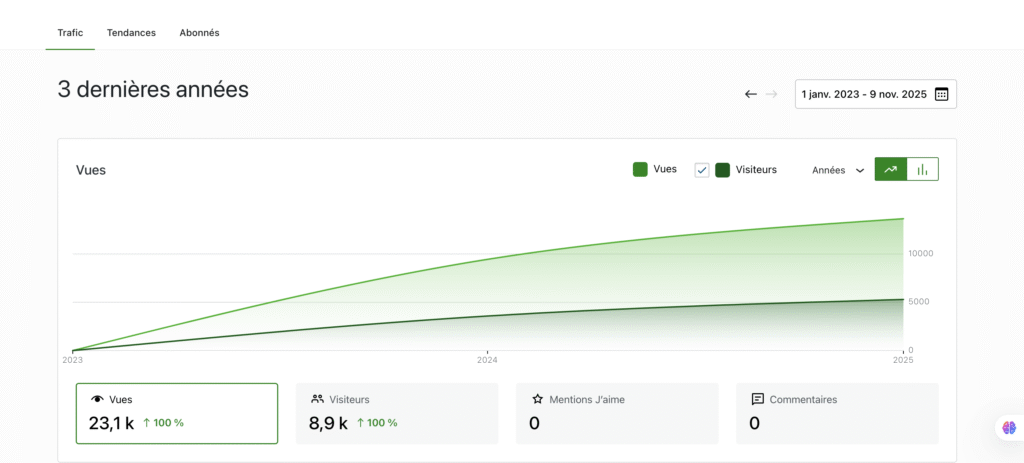Switch to the Tendances tab

pyautogui.click(x=131, y=32)
